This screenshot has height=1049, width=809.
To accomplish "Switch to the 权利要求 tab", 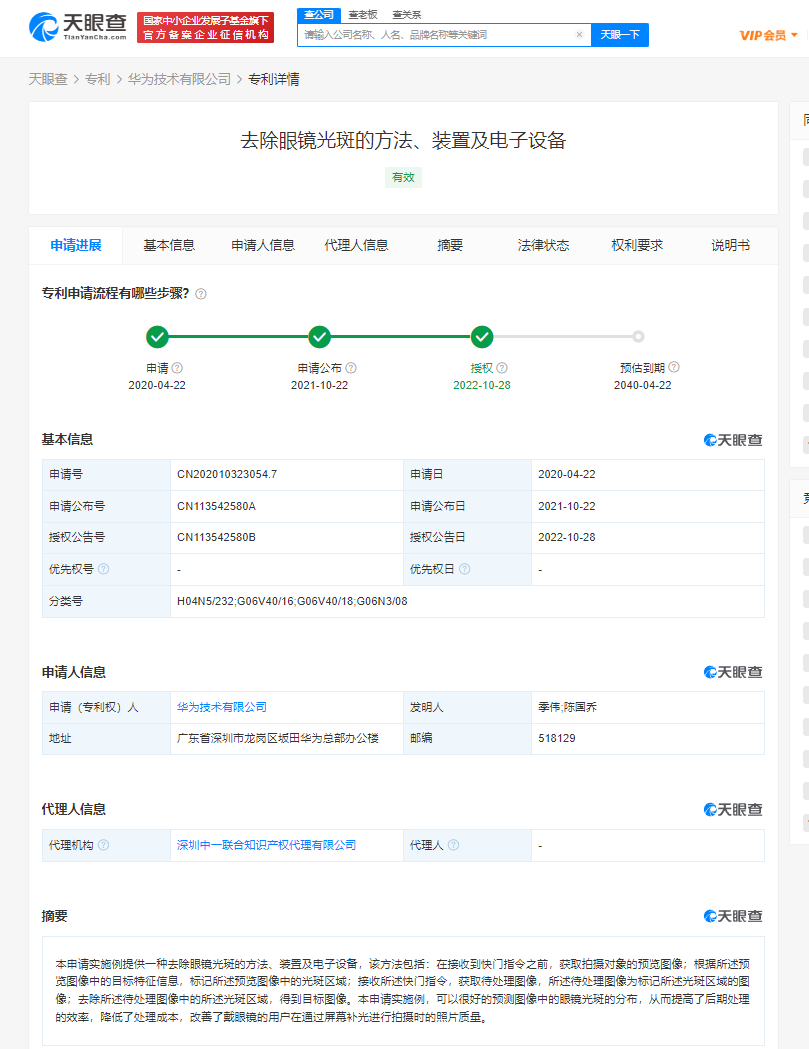I will point(637,246).
